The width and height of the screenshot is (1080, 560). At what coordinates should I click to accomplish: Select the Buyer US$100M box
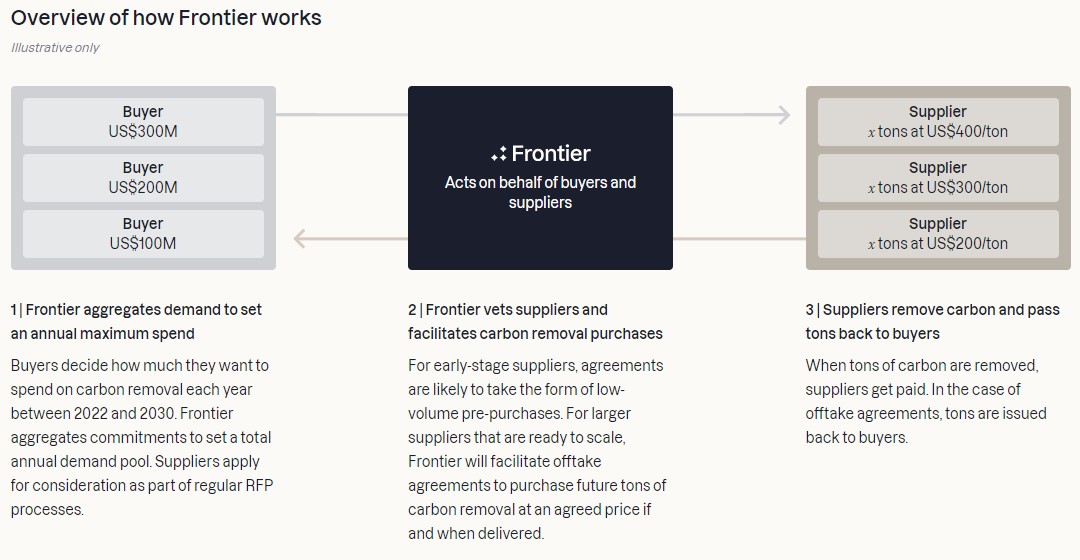(x=143, y=234)
